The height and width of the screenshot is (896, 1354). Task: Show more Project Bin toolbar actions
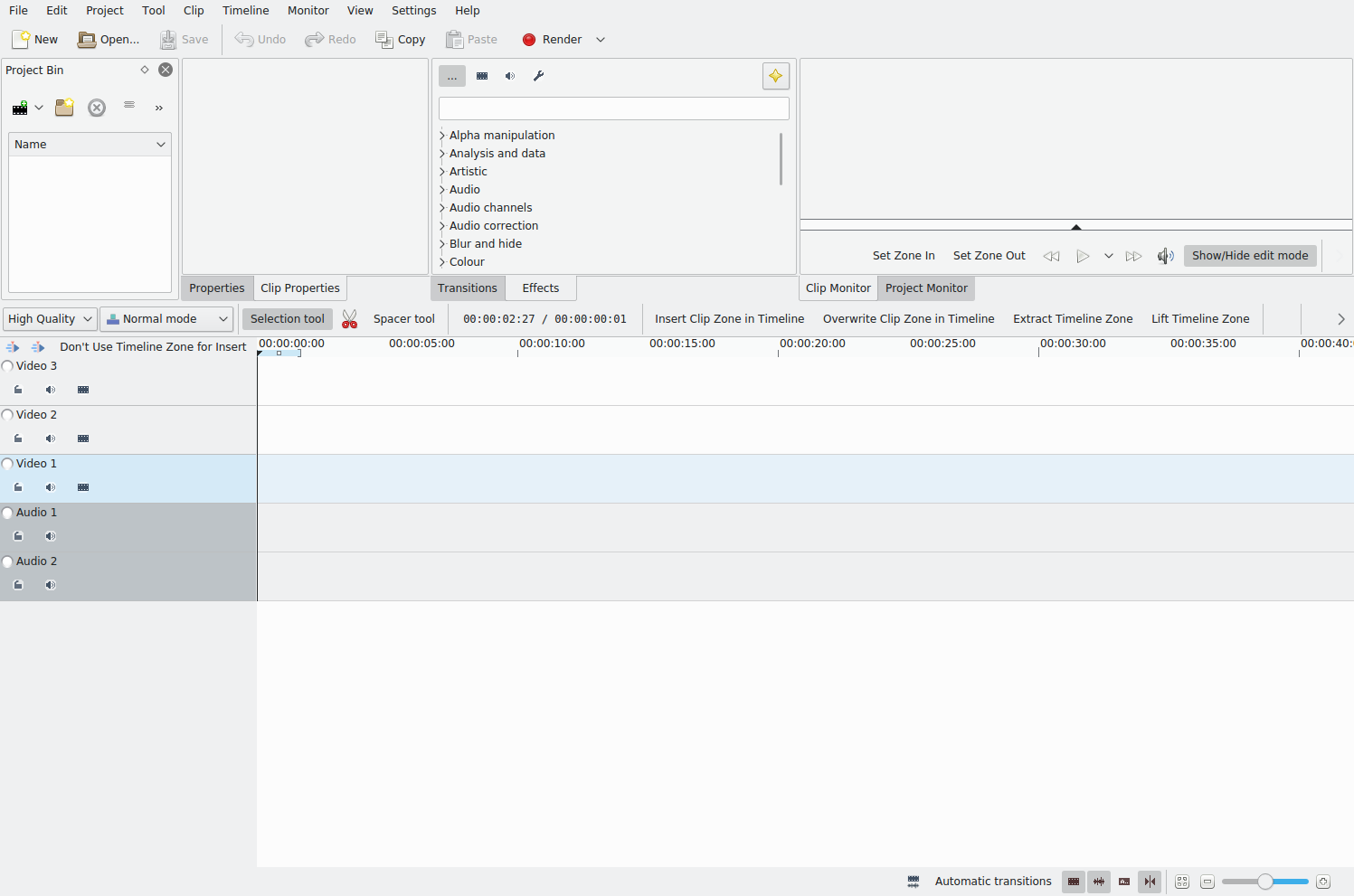pos(159,108)
